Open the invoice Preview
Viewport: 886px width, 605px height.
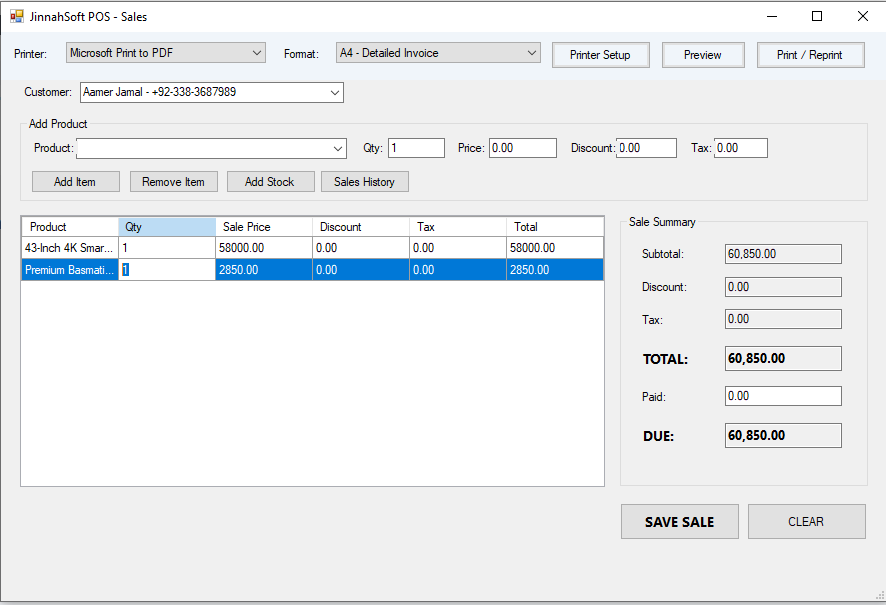point(703,55)
